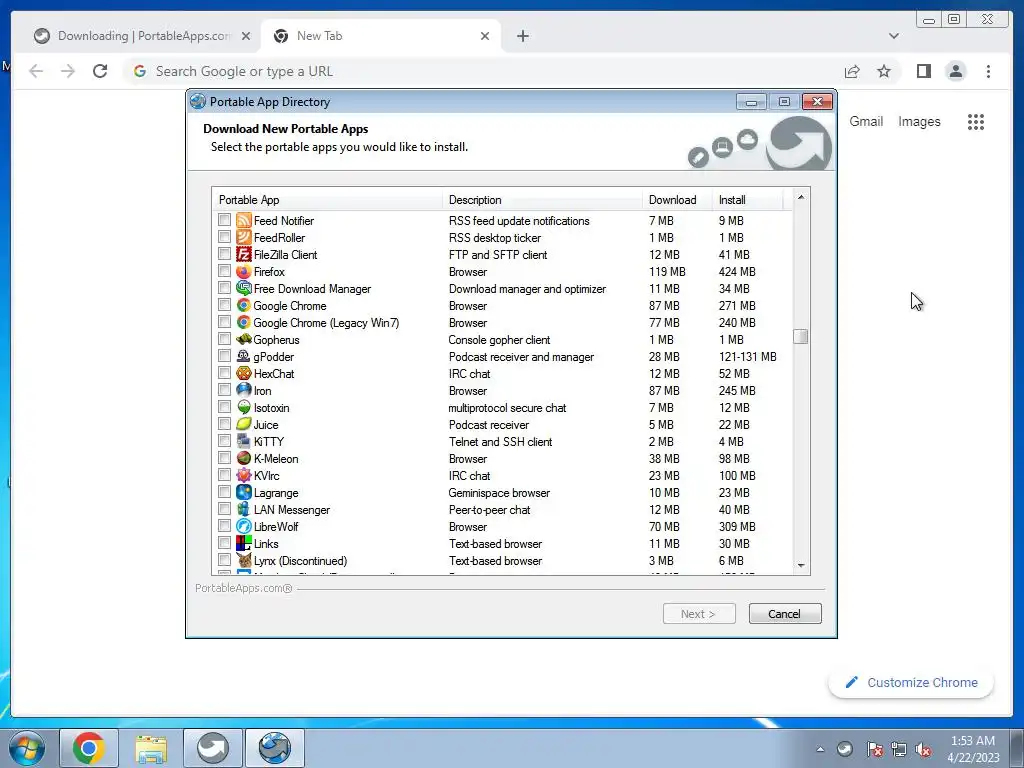Check the Feed Notifier checkbox
The width and height of the screenshot is (1024, 768).
[x=225, y=220]
